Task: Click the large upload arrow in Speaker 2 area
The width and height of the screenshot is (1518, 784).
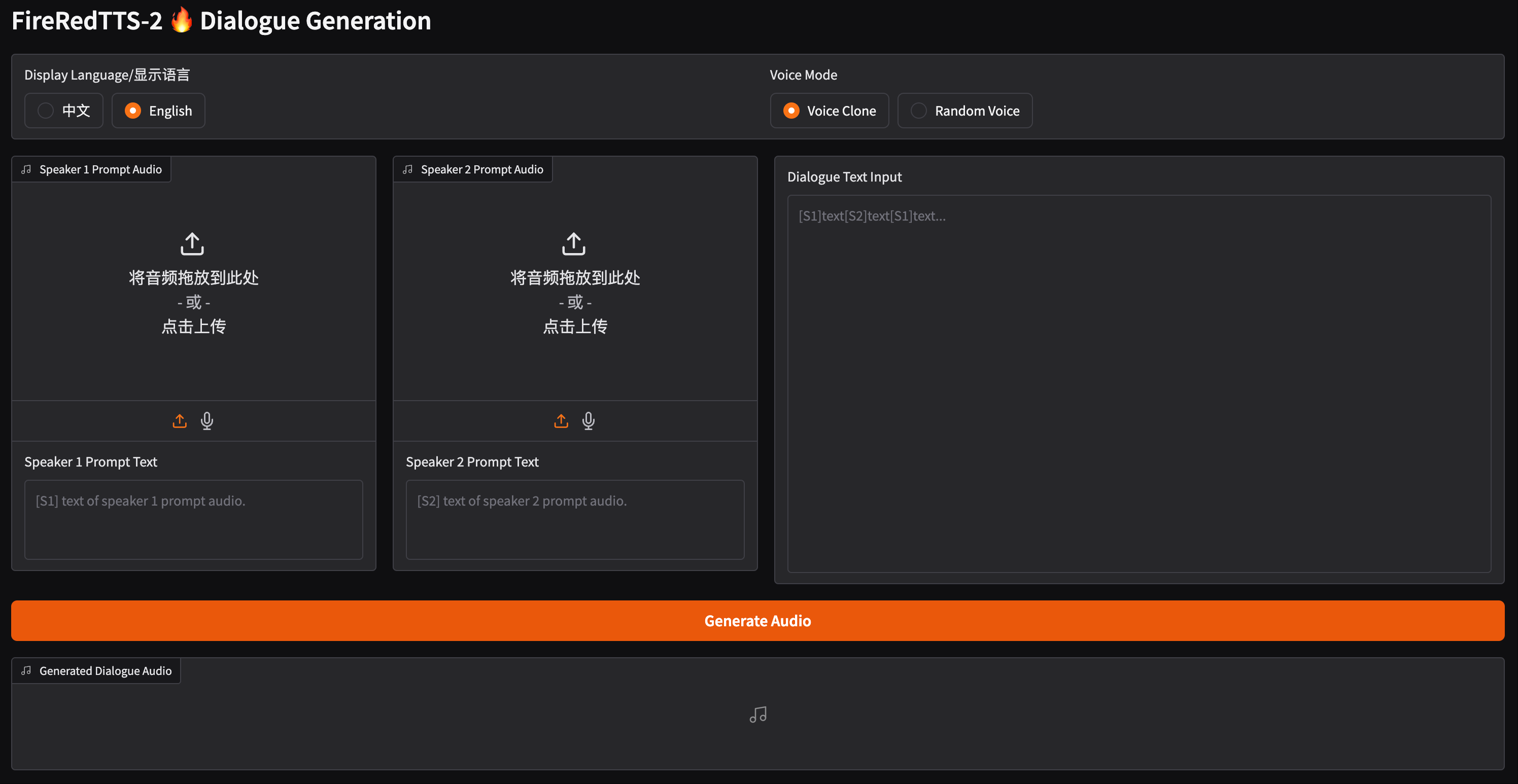Action: point(574,244)
